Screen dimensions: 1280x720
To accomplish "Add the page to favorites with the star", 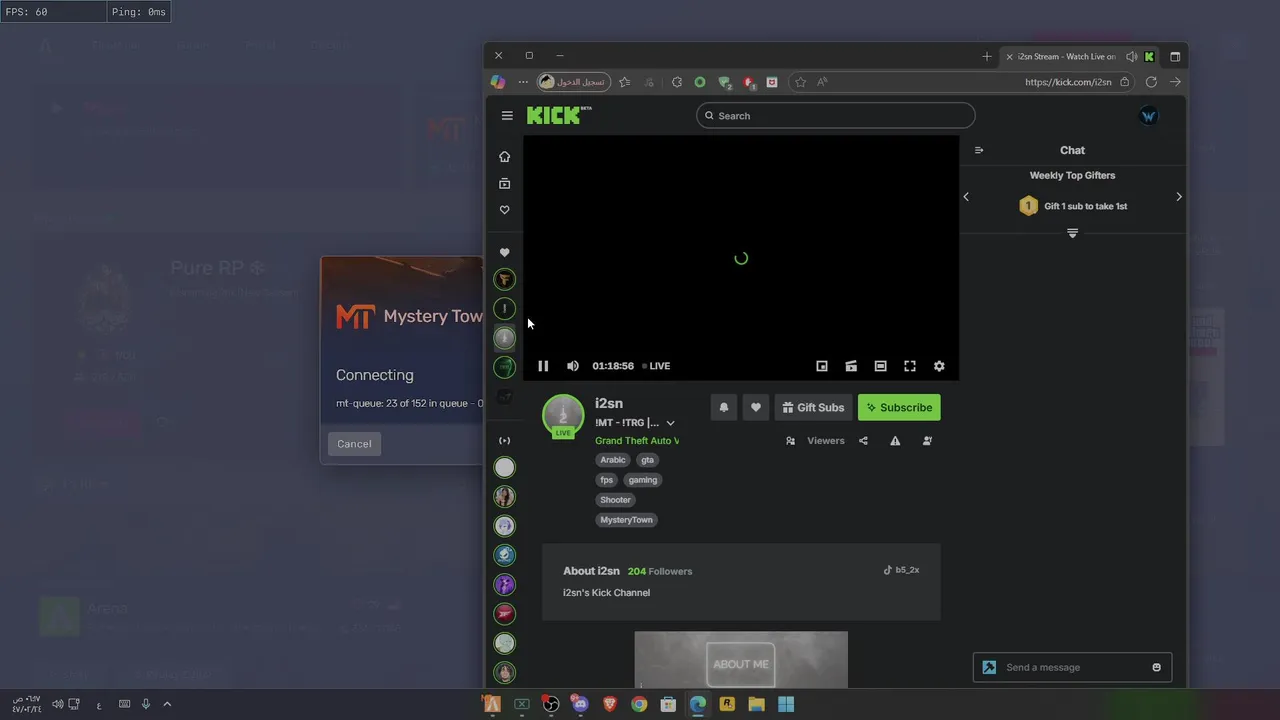I will [800, 82].
